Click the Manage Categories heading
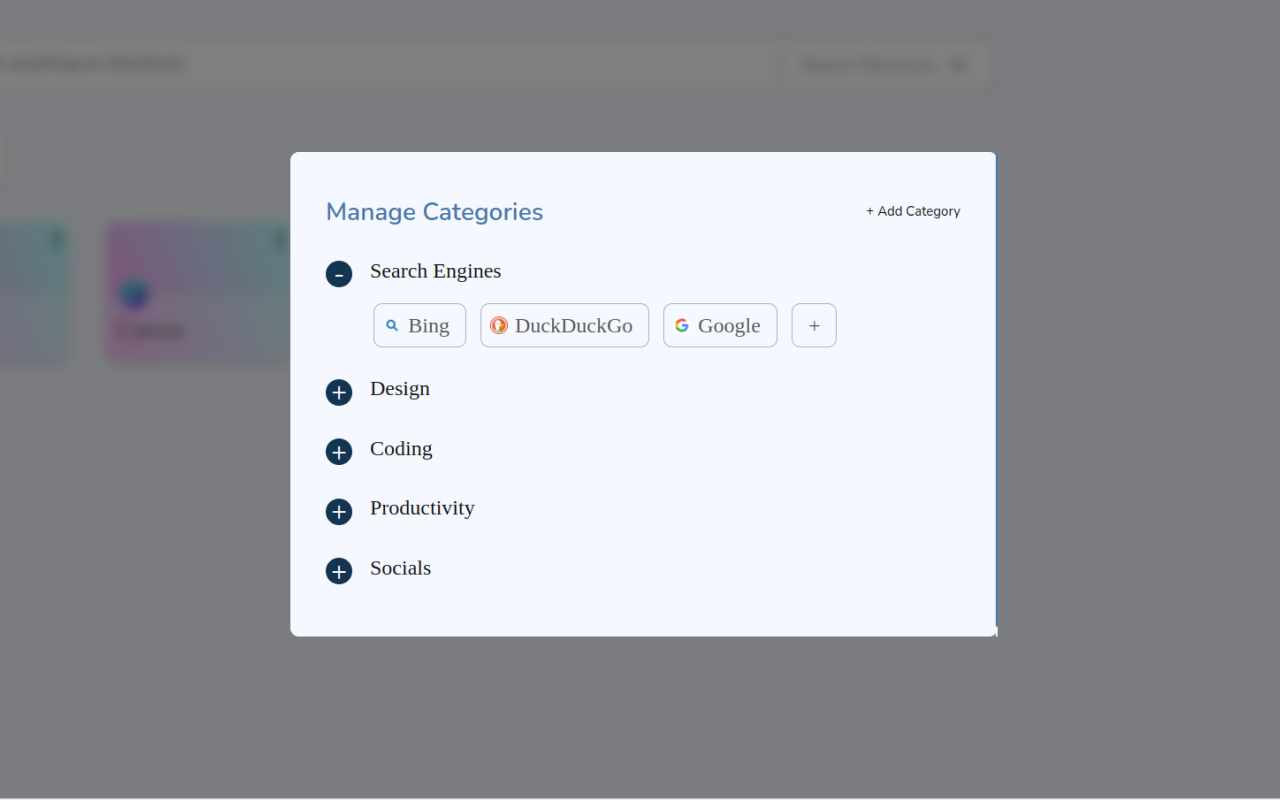Viewport: 1280px width, 800px height. [x=434, y=212]
